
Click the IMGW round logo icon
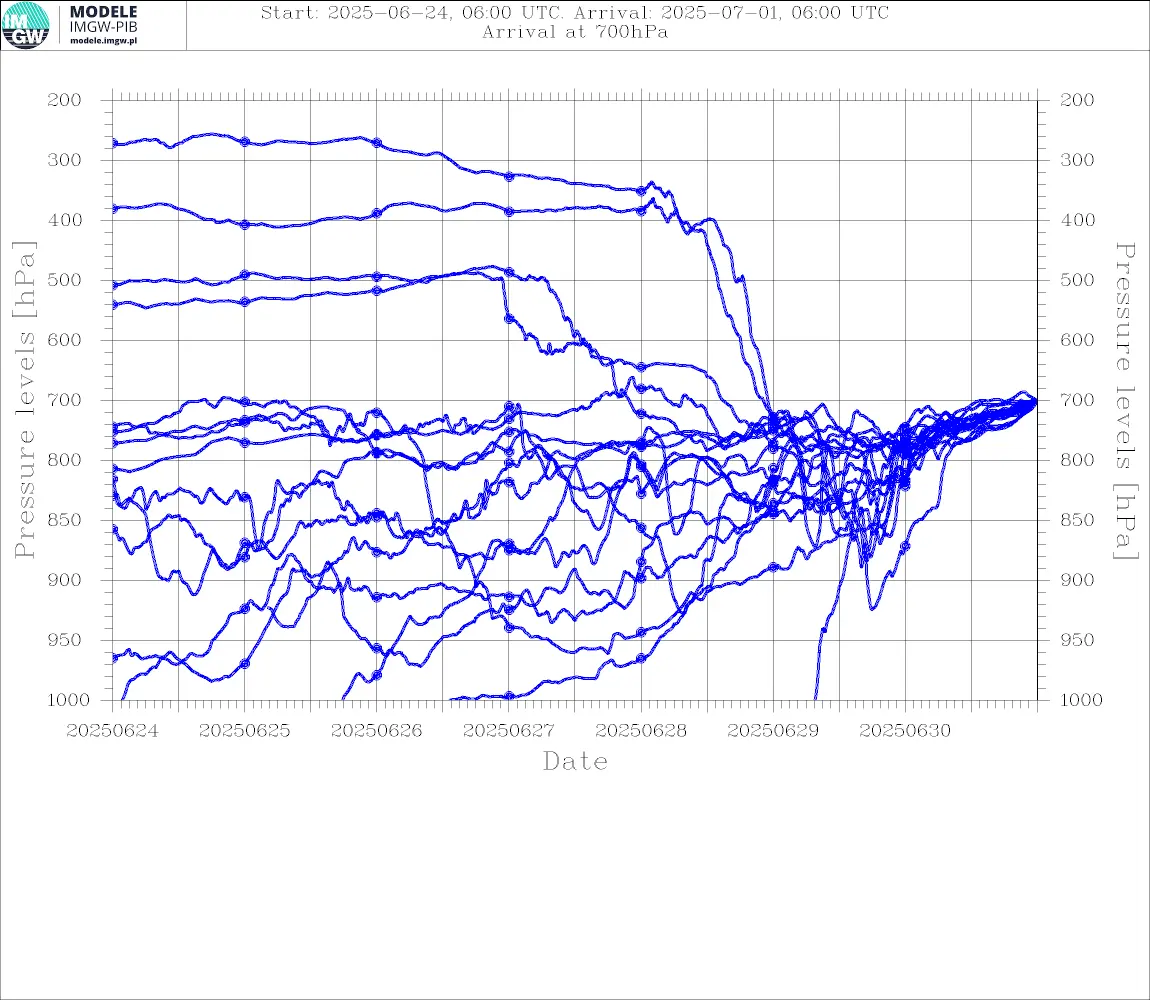coord(26,25)
